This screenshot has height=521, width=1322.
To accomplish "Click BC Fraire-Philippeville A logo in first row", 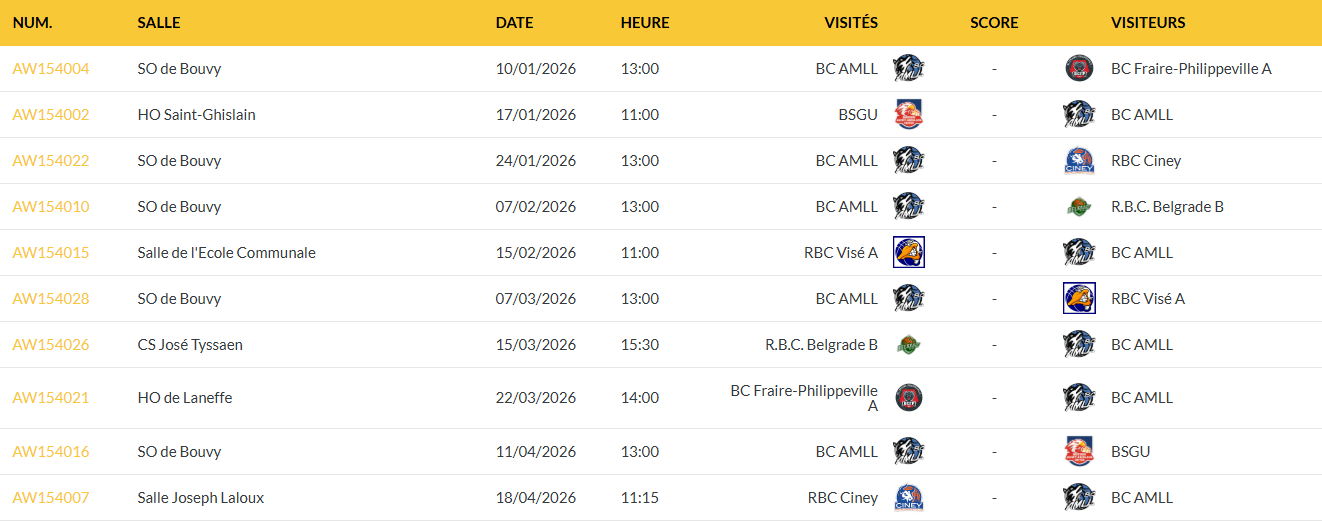I will point(1079,69).
